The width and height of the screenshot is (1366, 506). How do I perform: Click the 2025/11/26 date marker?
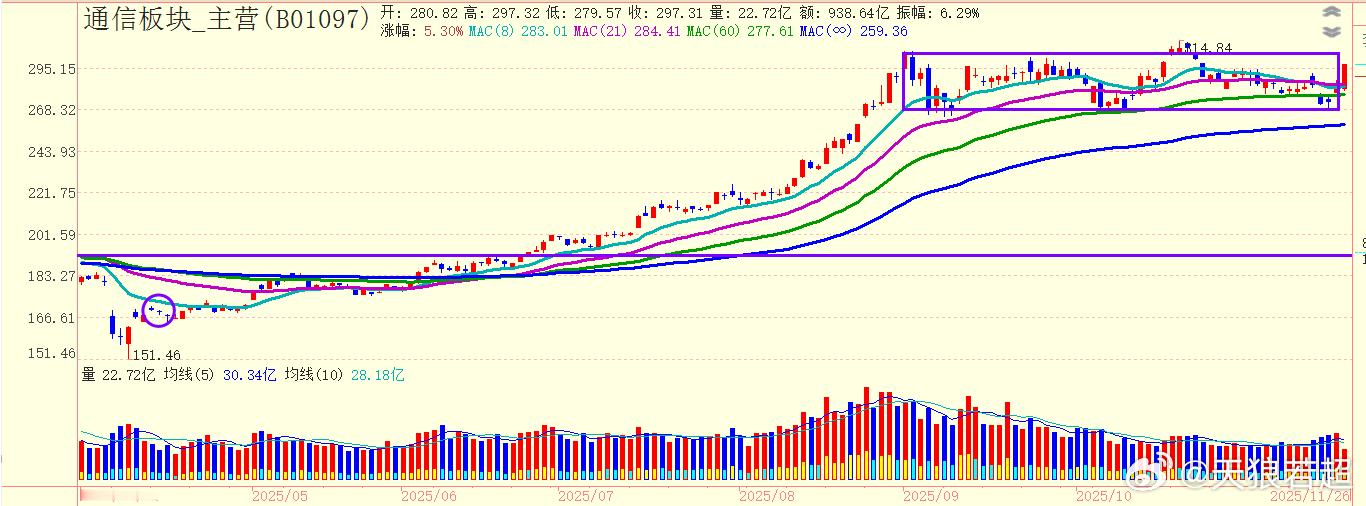point(1310,495)
